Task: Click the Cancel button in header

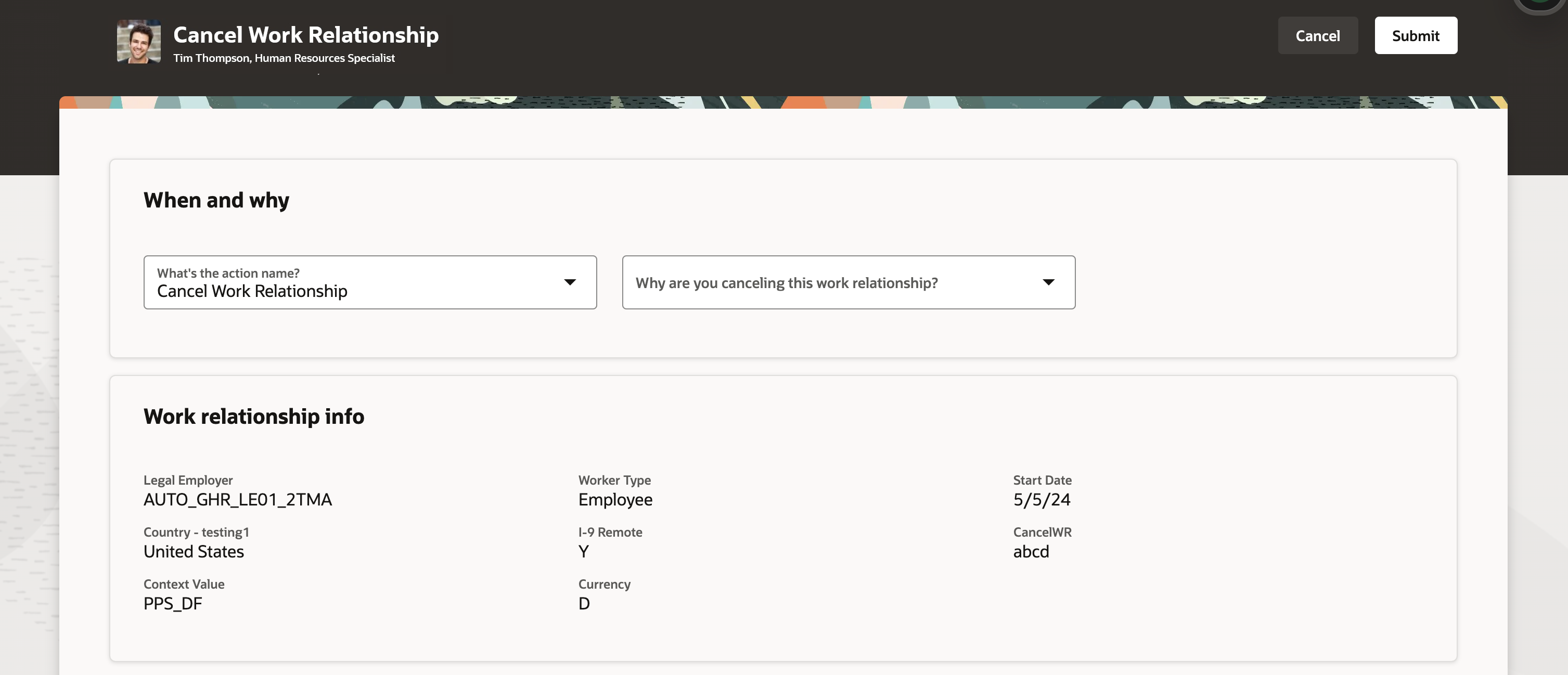Action: click(x=1317, y=36)
